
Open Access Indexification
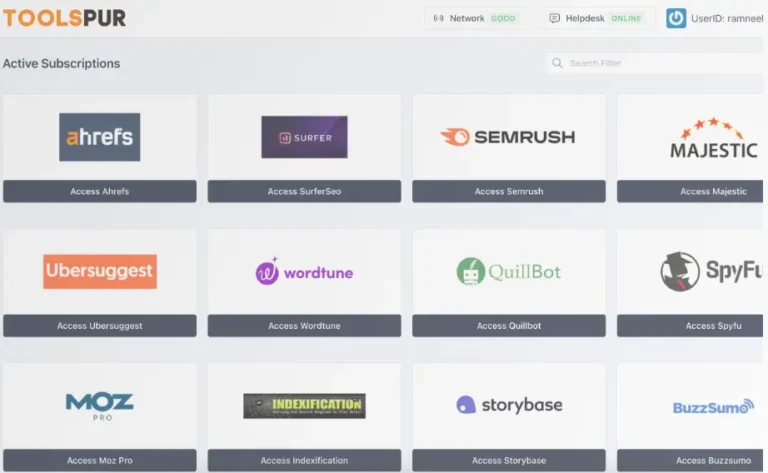coord(304,460)
